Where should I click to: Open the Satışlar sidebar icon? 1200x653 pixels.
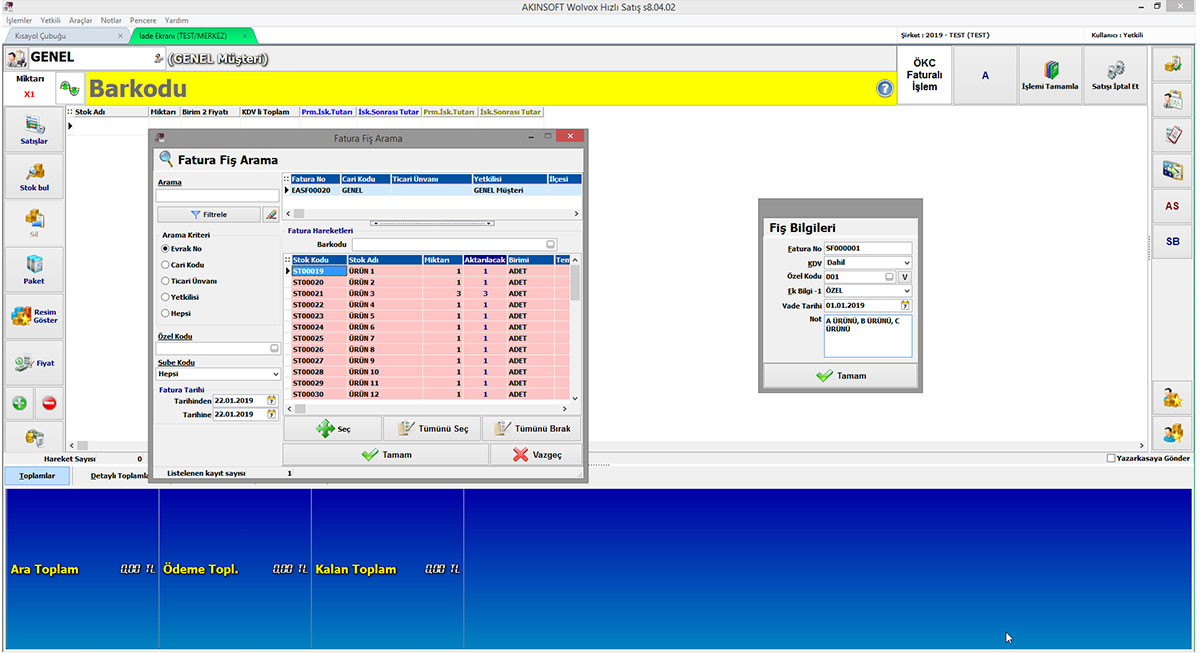35,130
